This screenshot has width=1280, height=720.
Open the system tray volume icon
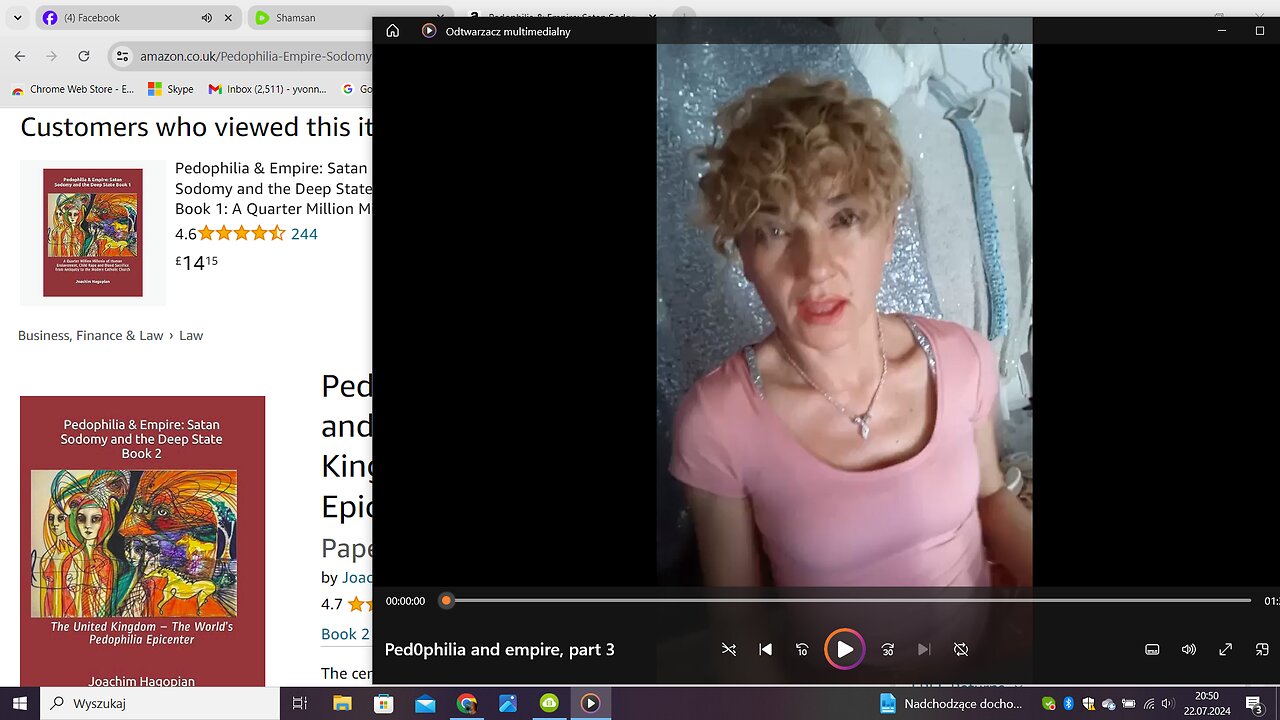[x=1167, y=703]
